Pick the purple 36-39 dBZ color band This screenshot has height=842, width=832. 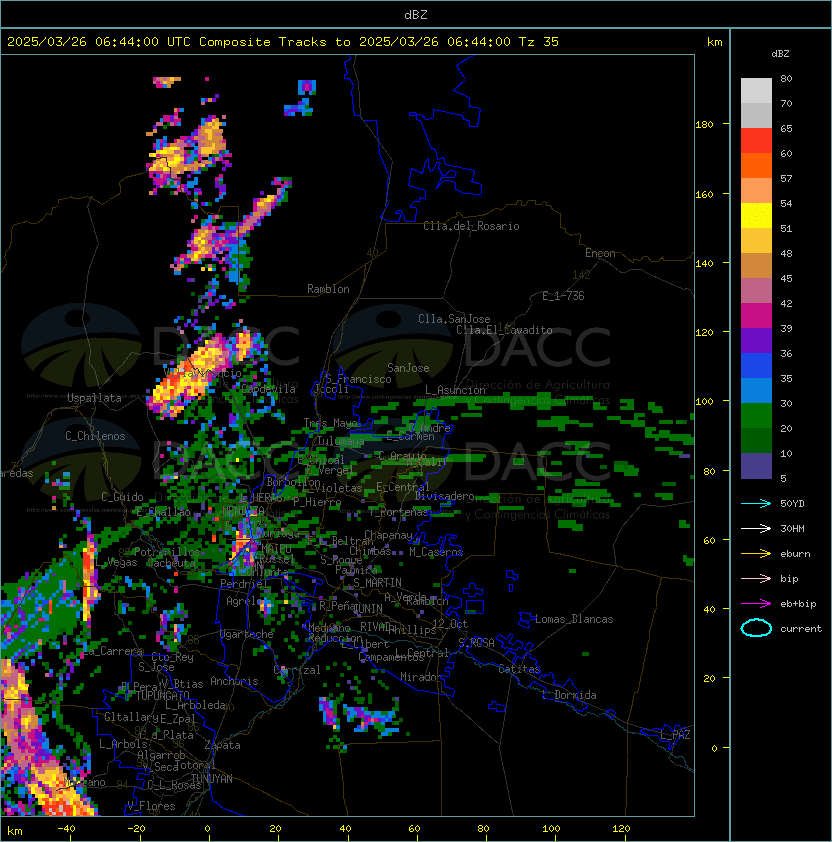coord(756,340)
